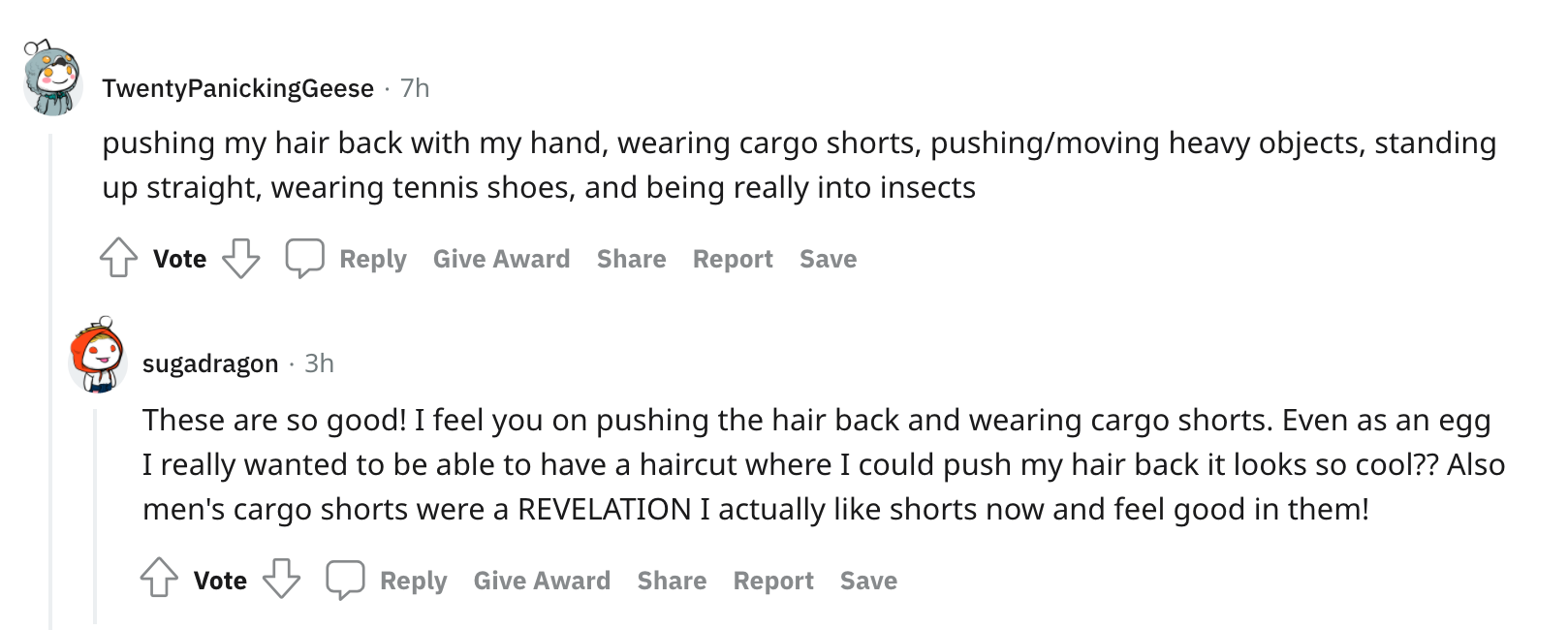1568x630 pixels.
Task: Open TwentyPanickingGeese username profile
Action: click(x=238, y=88)
